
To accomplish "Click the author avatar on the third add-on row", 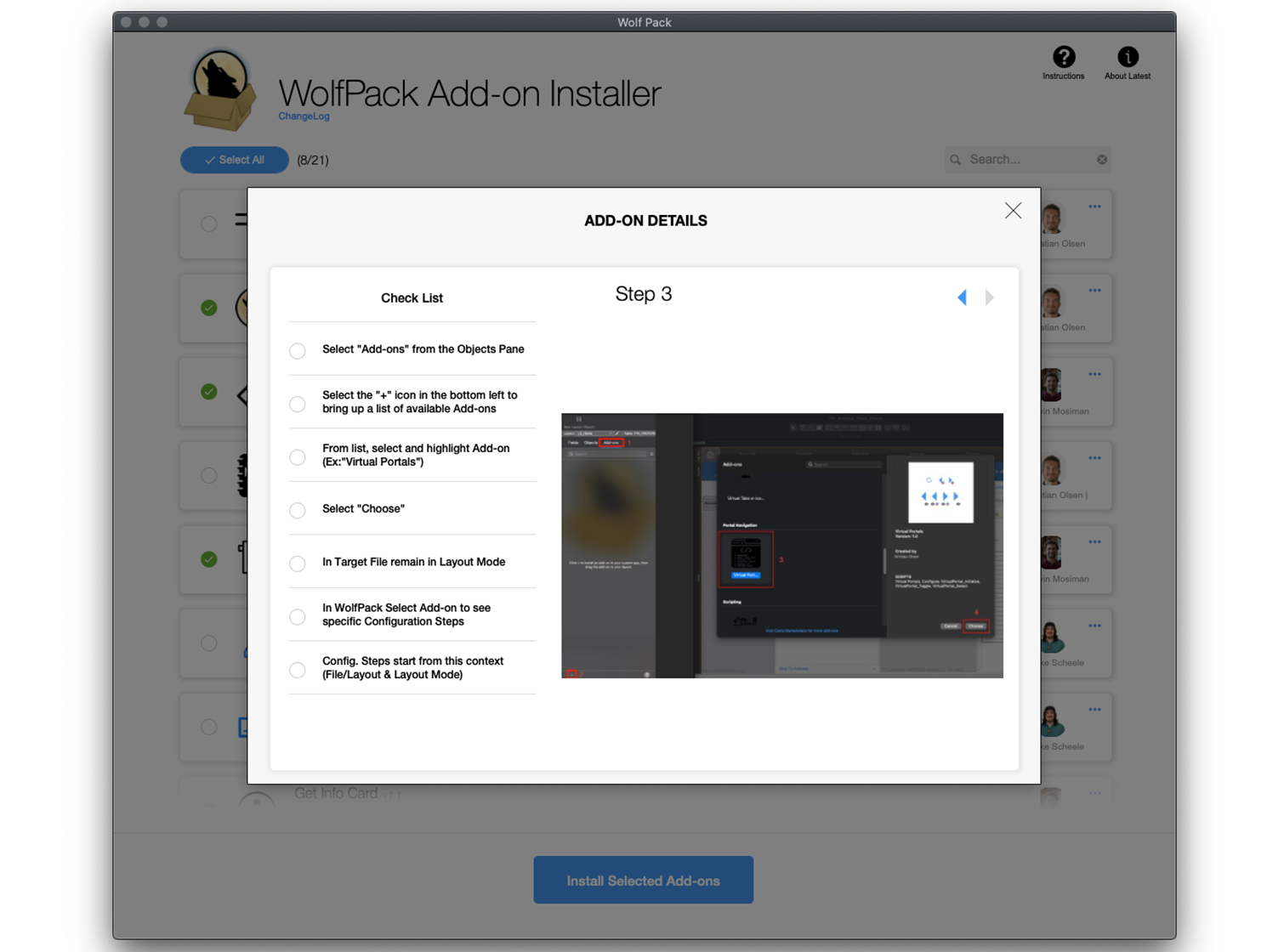I will coord(1052,386).
